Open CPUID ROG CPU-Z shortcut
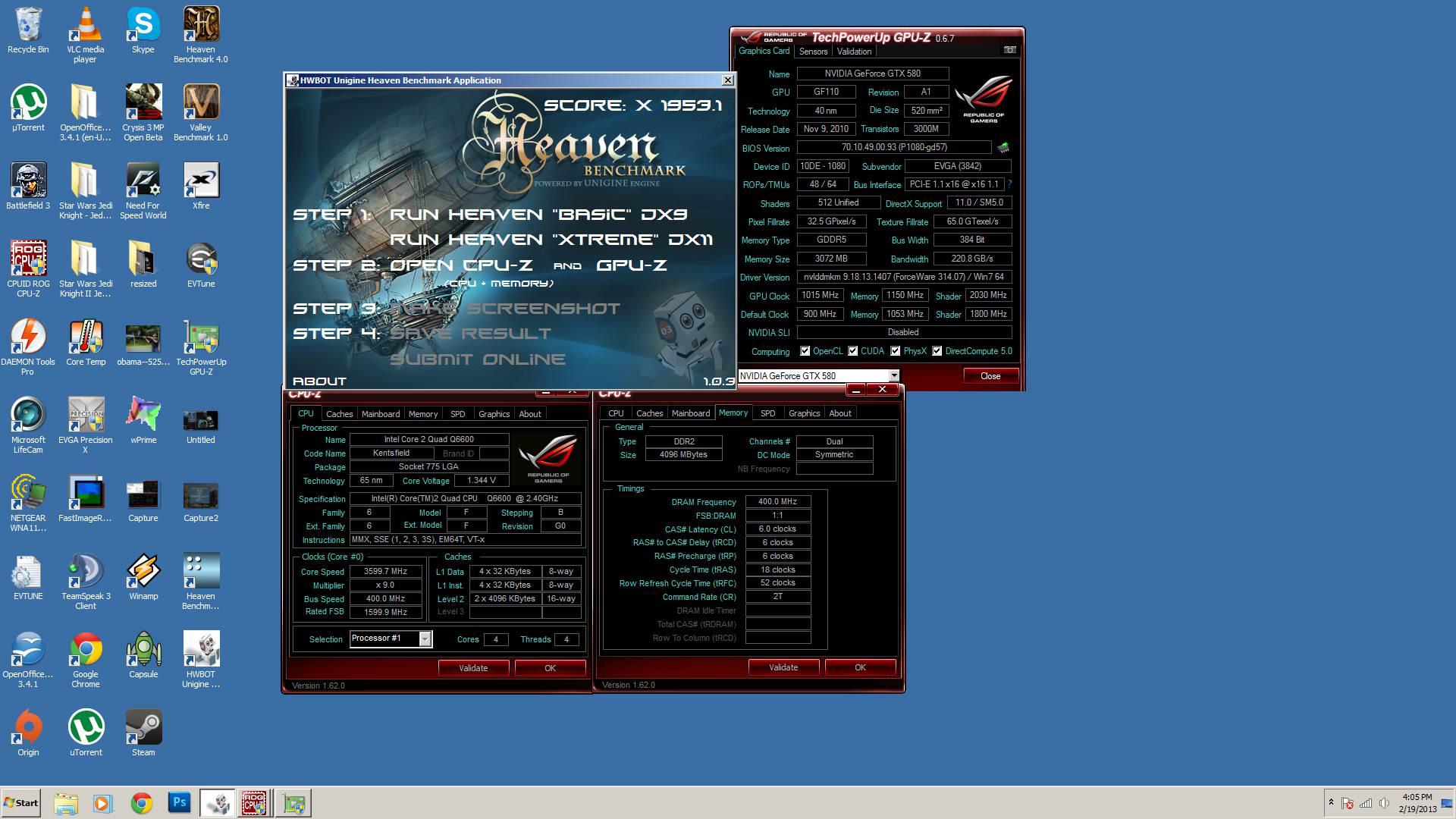This screenshot has width=1456, height=819. click(28, 269)
